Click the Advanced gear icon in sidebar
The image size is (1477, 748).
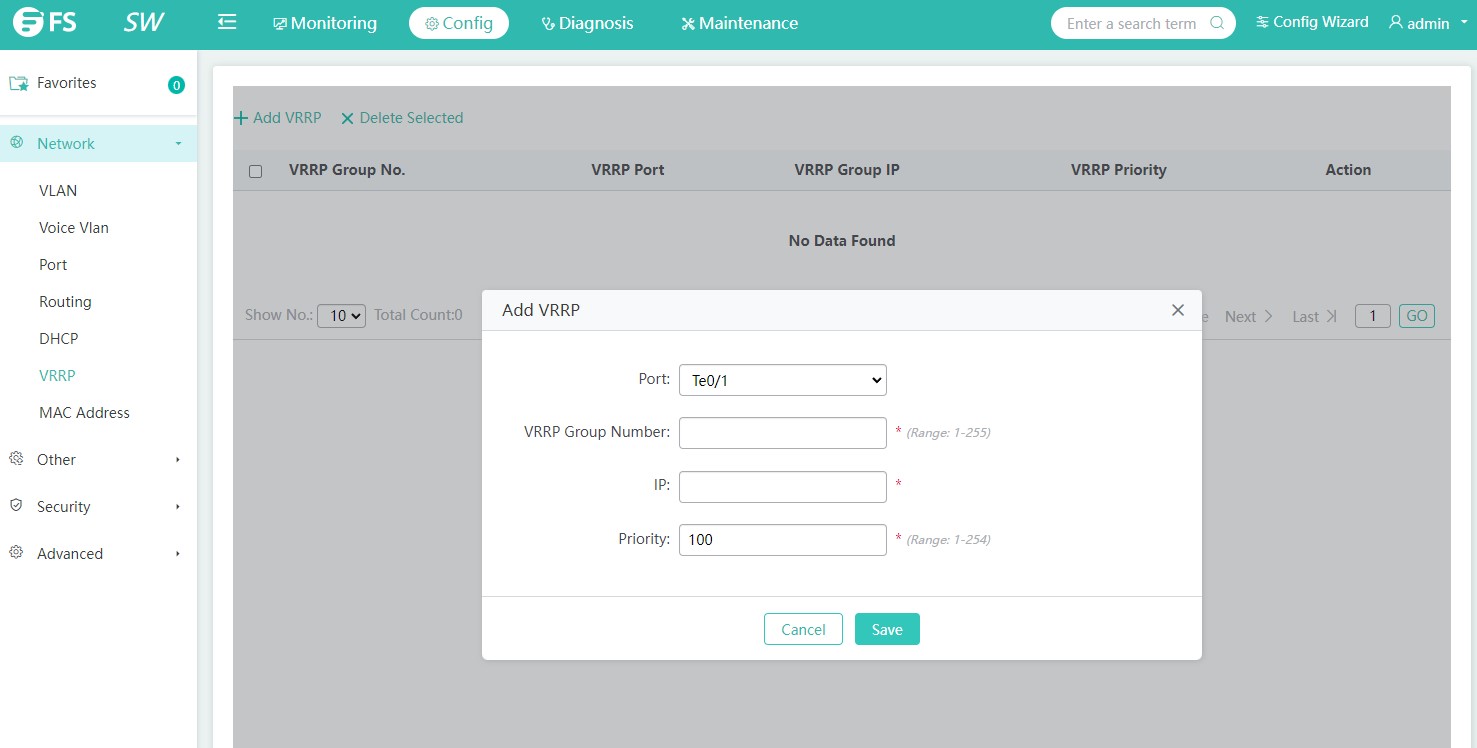click(16, 553)
